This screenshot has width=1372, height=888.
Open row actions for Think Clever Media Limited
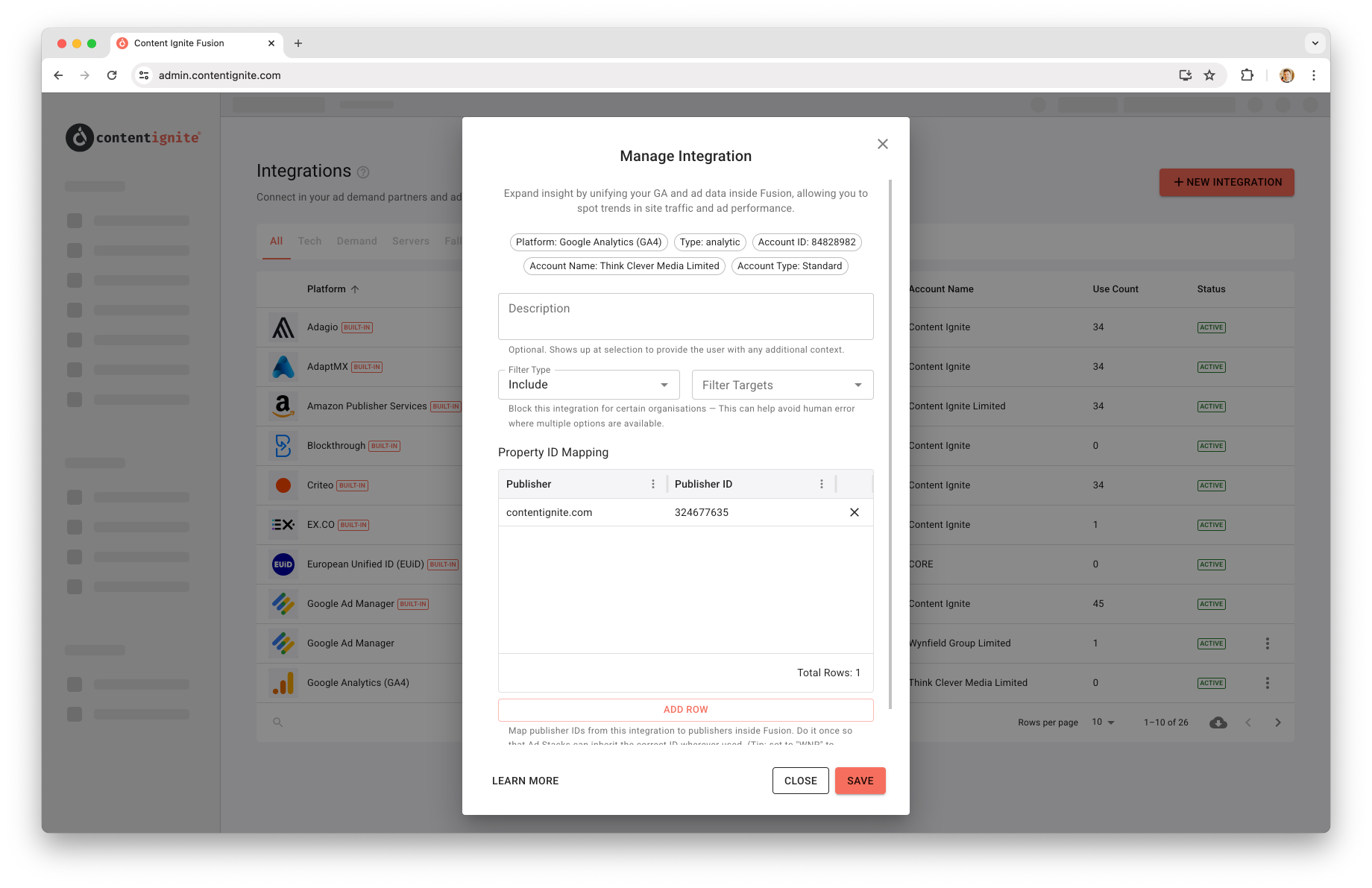(1267, 683)
